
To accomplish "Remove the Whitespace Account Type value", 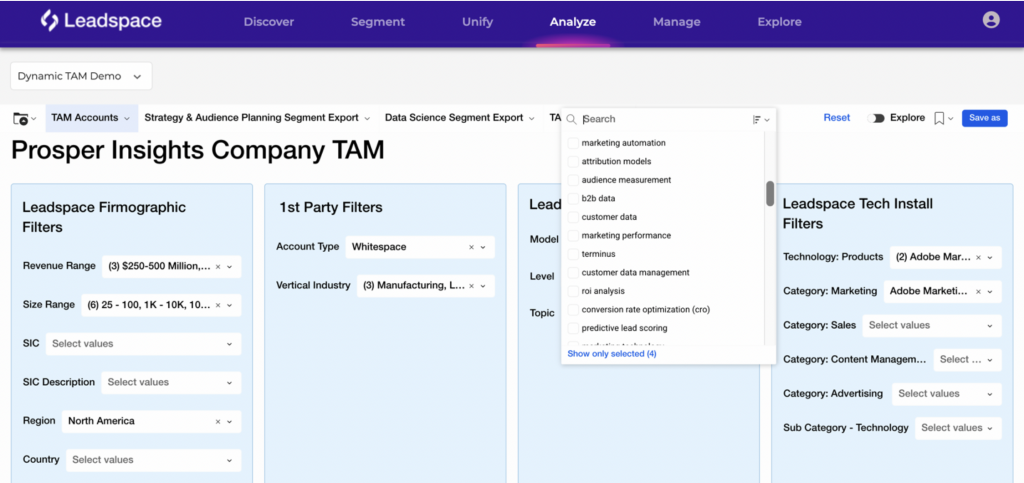I will coord(471,247).
